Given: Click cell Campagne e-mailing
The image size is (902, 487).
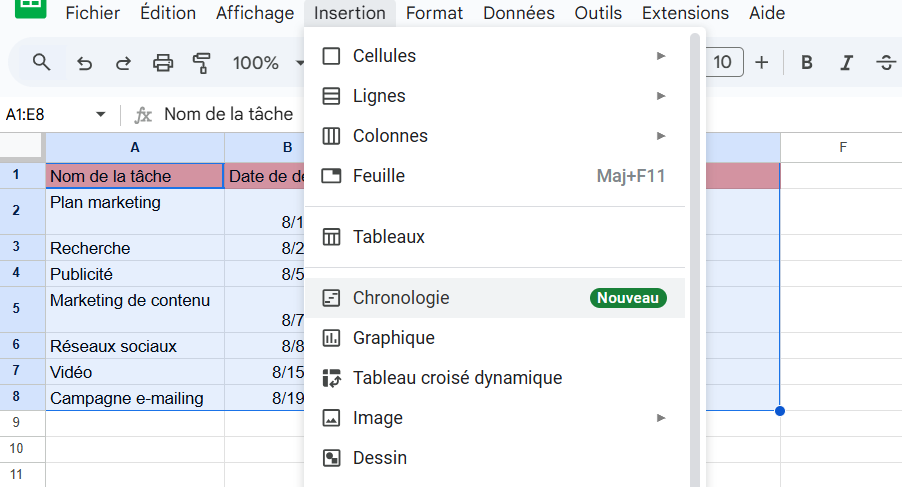Looking at the screenshot, I should coord(135,397).
